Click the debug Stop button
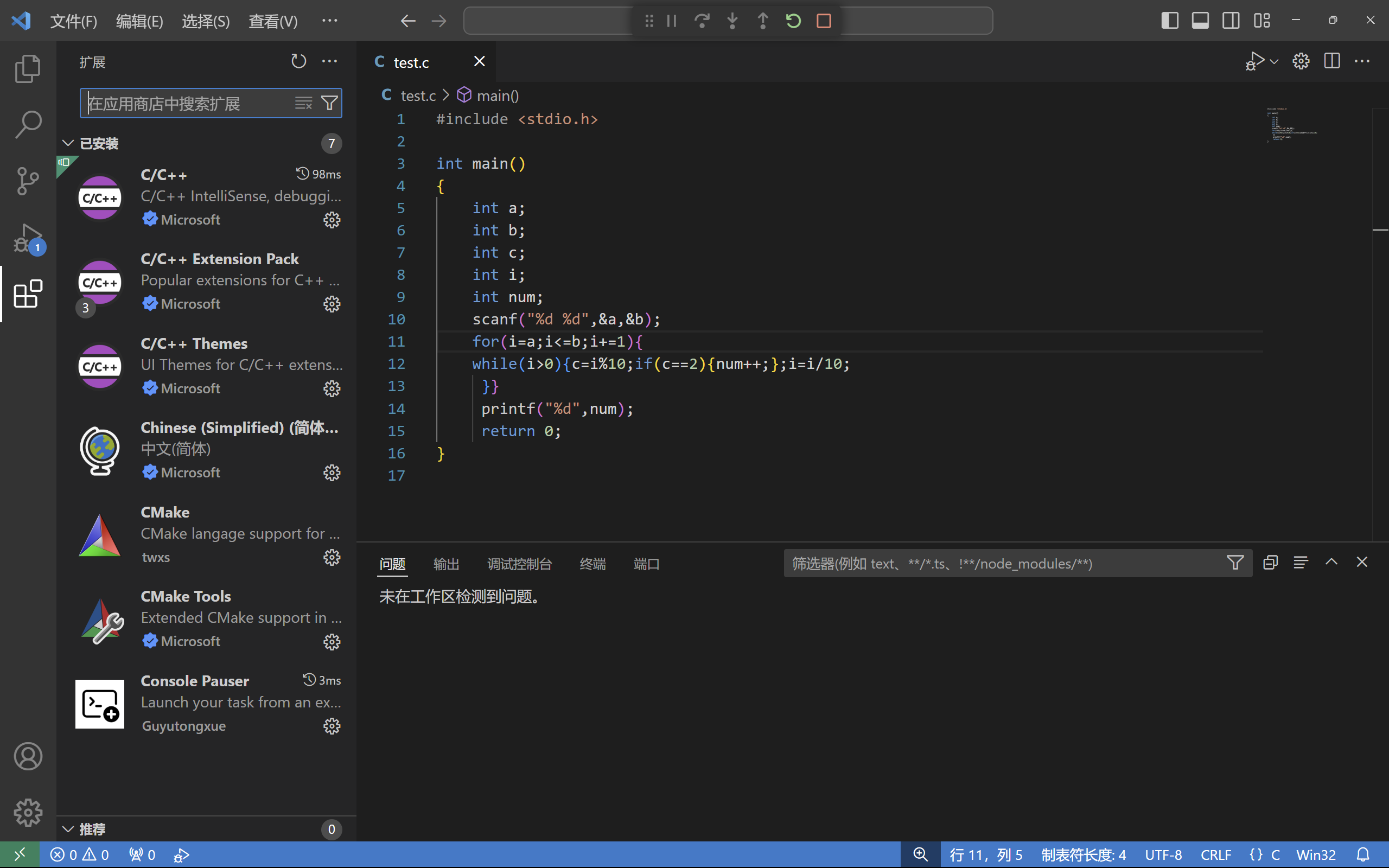Viewport: 1389px width, 868px height. [824, 21]
